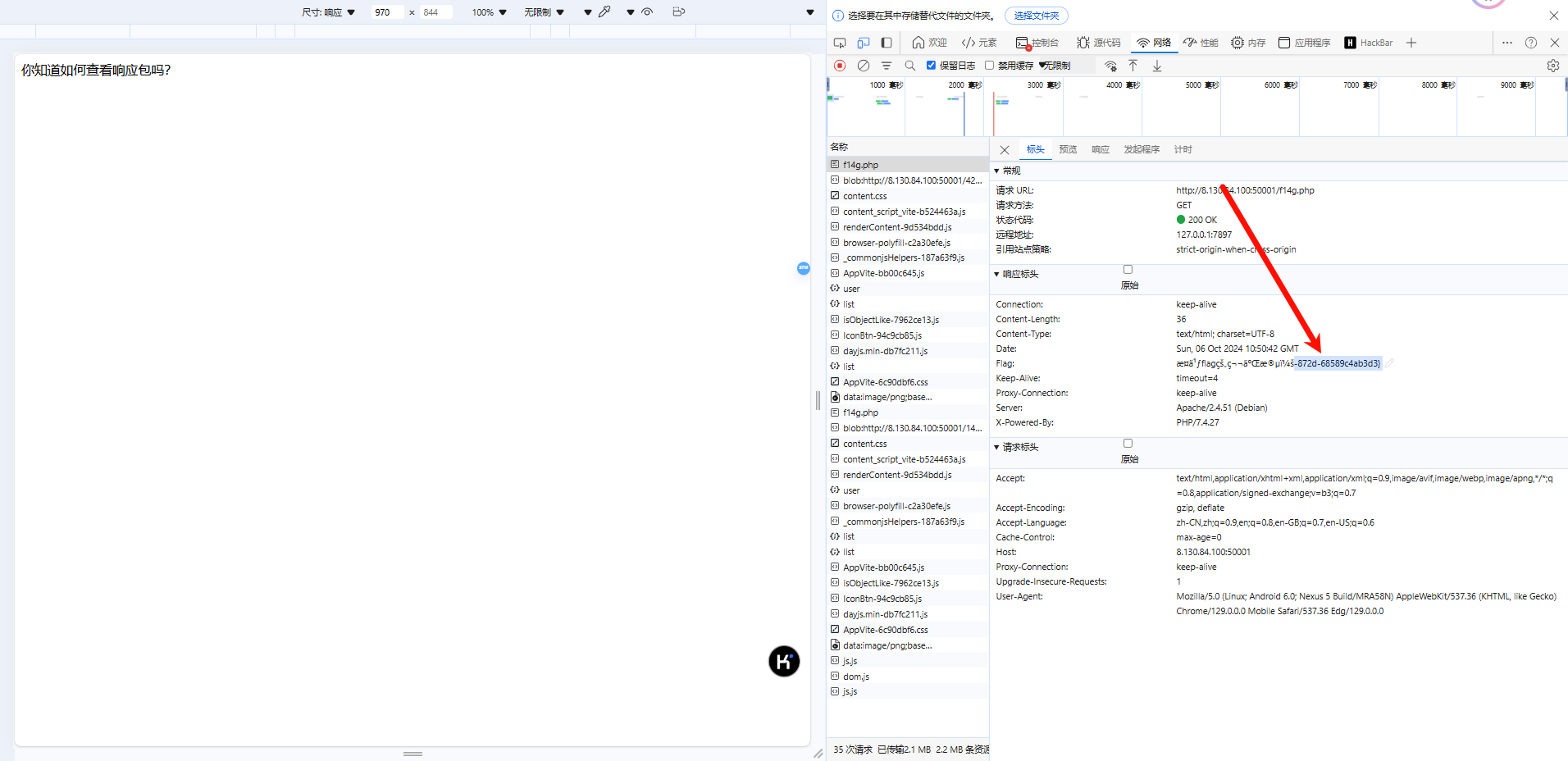1568x761 pixels.
Task: Open network conditions wifi-gear icon
Action: click(x=1110, y=66)
